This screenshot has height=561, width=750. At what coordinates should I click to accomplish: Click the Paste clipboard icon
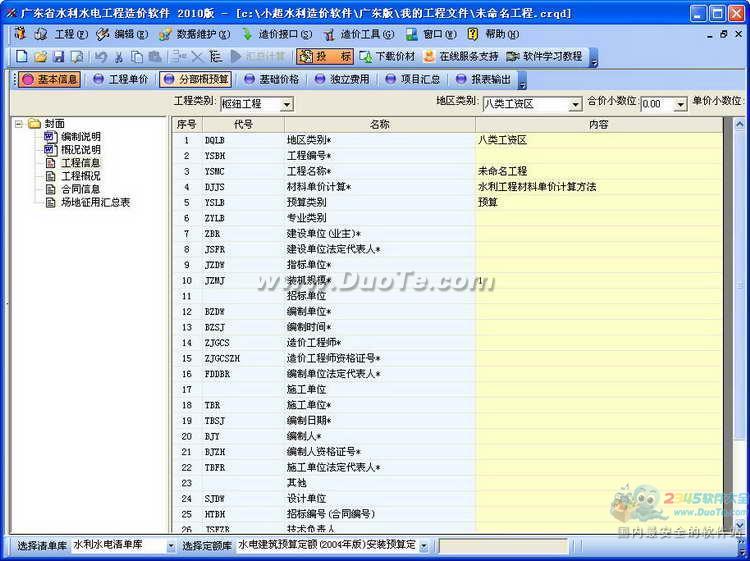coord(154,57)
